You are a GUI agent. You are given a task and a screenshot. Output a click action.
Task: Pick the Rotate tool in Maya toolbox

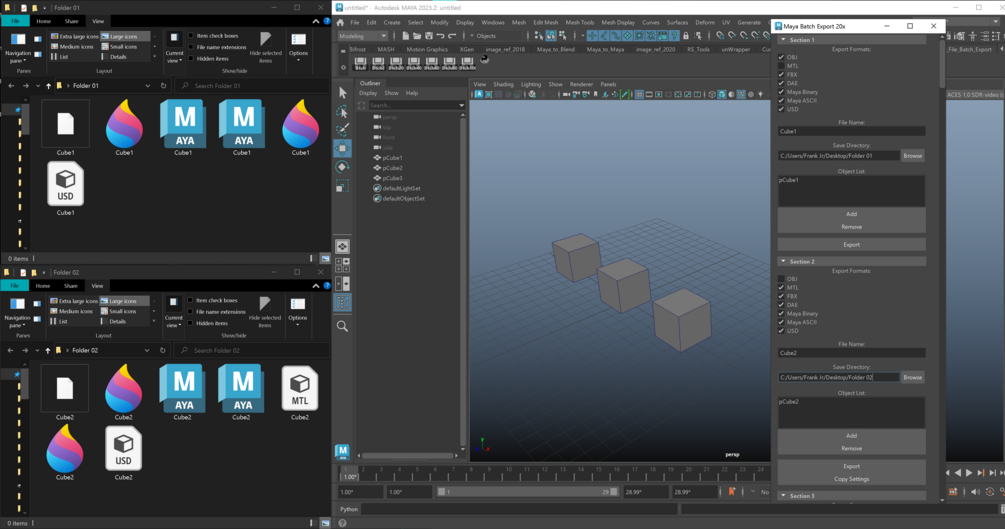[x=342, y=167]
